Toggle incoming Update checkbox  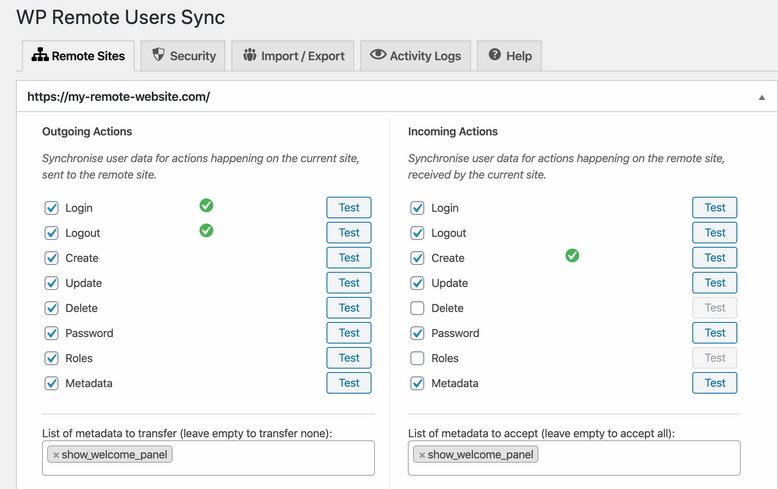tap(417, 283)
